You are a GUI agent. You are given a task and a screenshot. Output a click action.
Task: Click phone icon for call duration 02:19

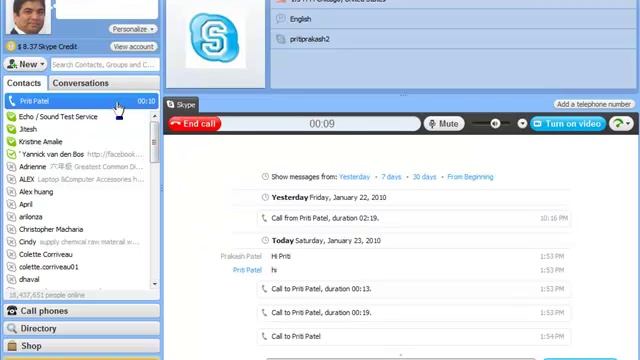point(264,218)
